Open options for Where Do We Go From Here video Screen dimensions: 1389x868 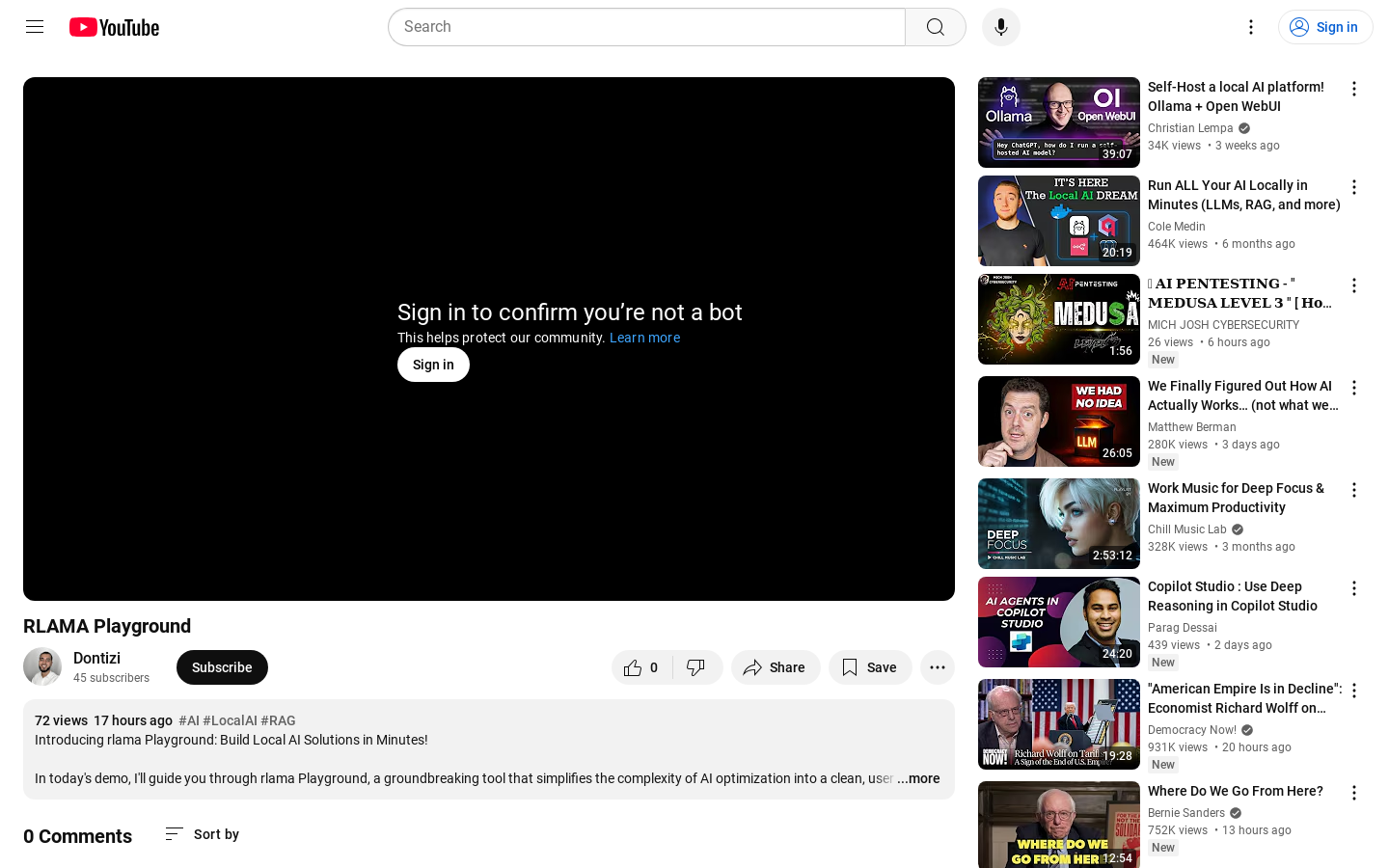click(x=1354, y=793)
